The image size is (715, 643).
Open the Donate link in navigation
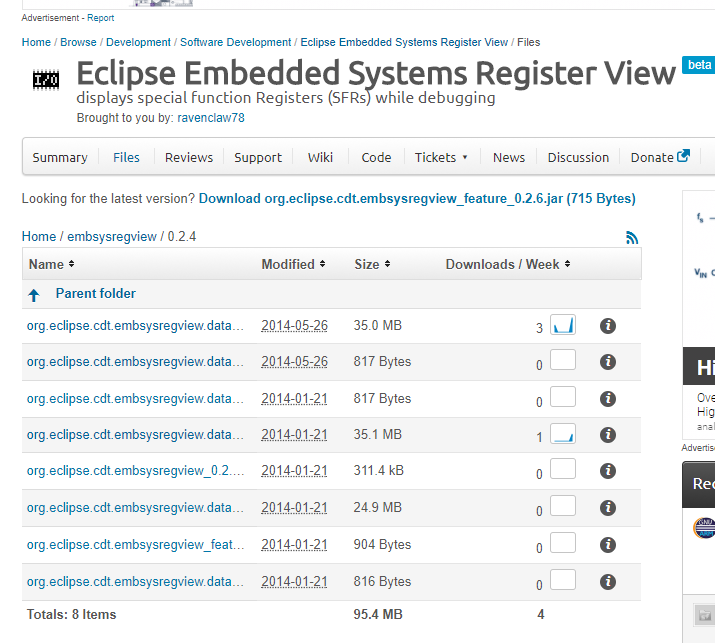pos(660,157)
